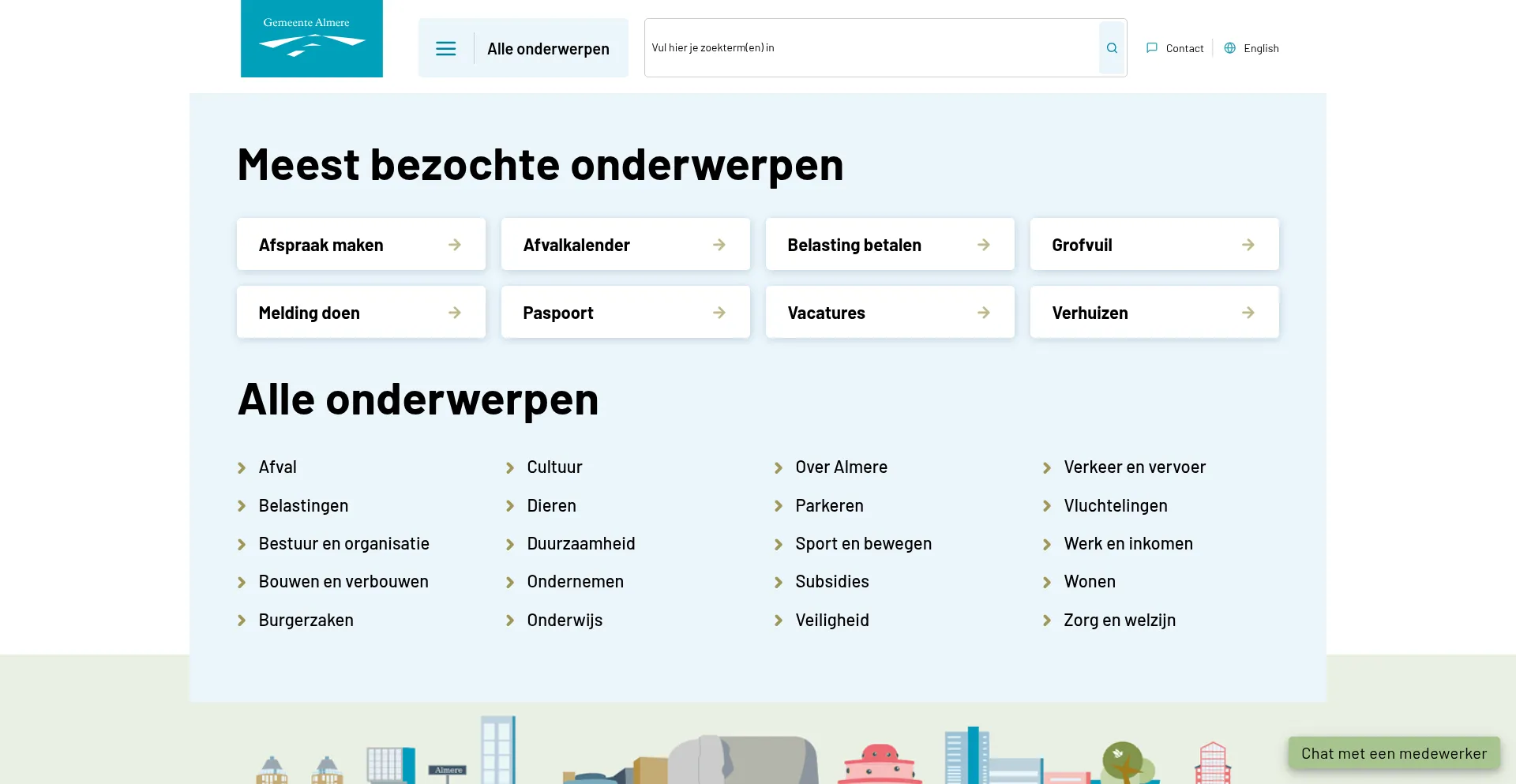Focus the search term input field
This screenshot has height=784, width=1516.
tap(870, 48)
